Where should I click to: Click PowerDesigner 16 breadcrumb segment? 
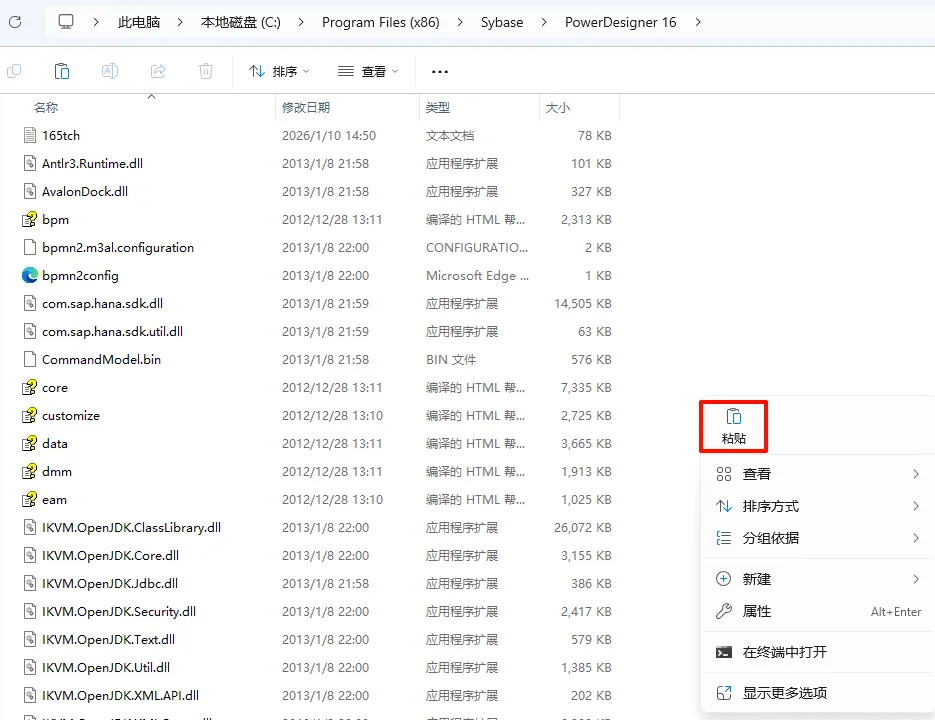621,22
